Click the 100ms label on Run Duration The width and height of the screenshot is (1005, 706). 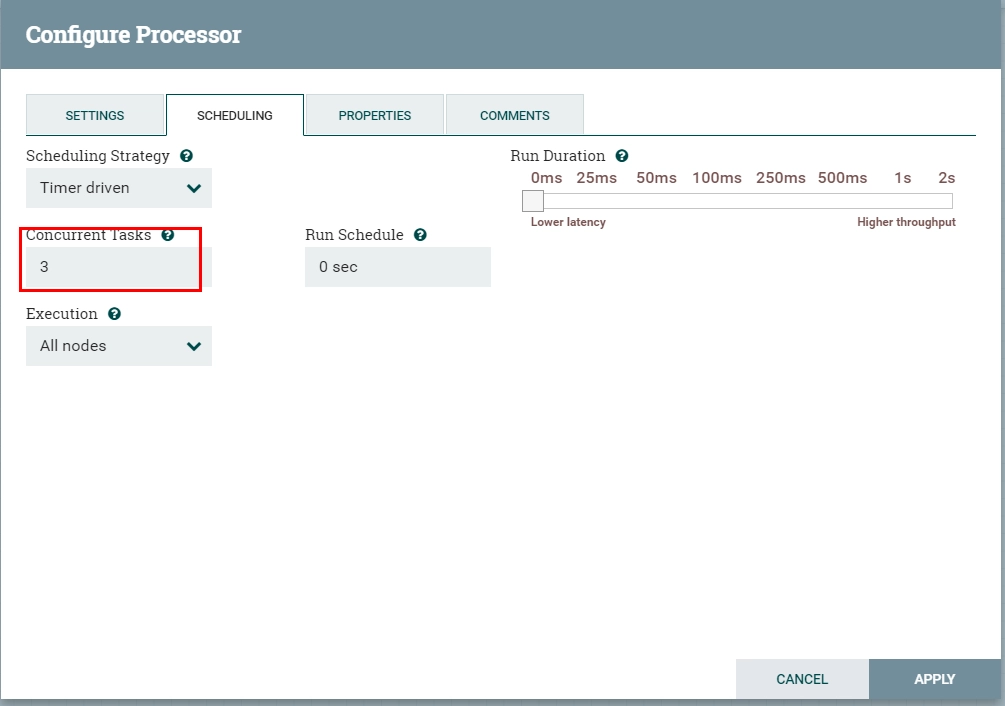pos(717,178)
